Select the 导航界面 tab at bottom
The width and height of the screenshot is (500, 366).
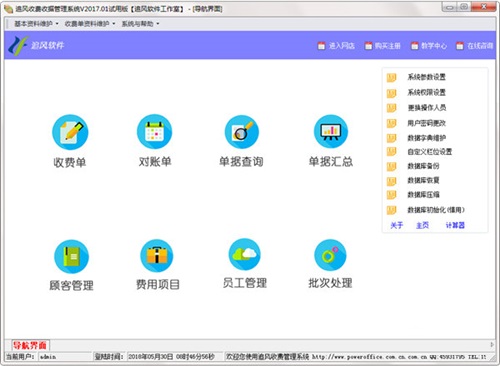coord(30,345)
